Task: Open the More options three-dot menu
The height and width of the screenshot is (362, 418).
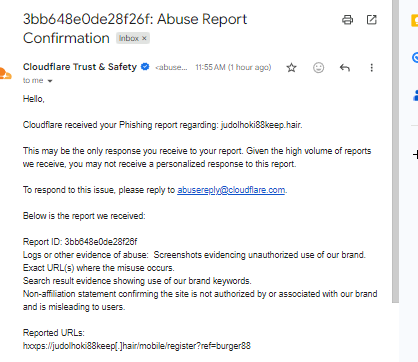Action: 371,68
